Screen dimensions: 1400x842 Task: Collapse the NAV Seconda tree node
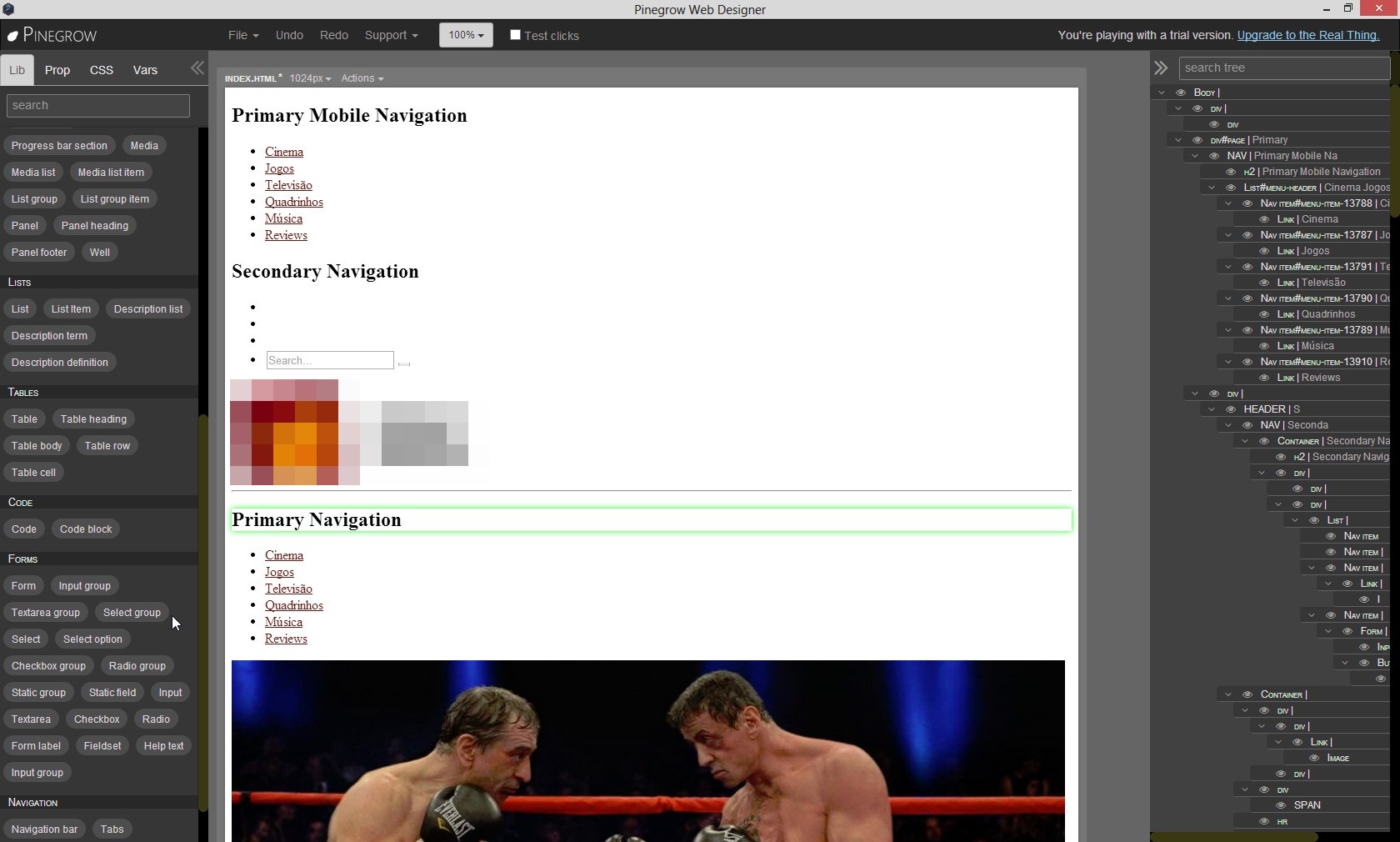pos(1228,425)
